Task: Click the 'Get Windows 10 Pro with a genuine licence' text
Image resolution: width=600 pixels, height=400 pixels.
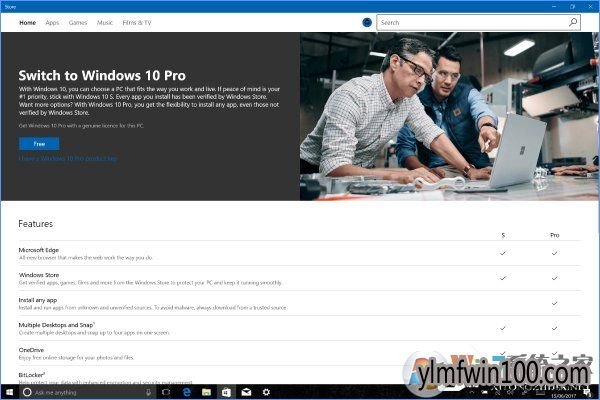Action: tap(81, 126)
